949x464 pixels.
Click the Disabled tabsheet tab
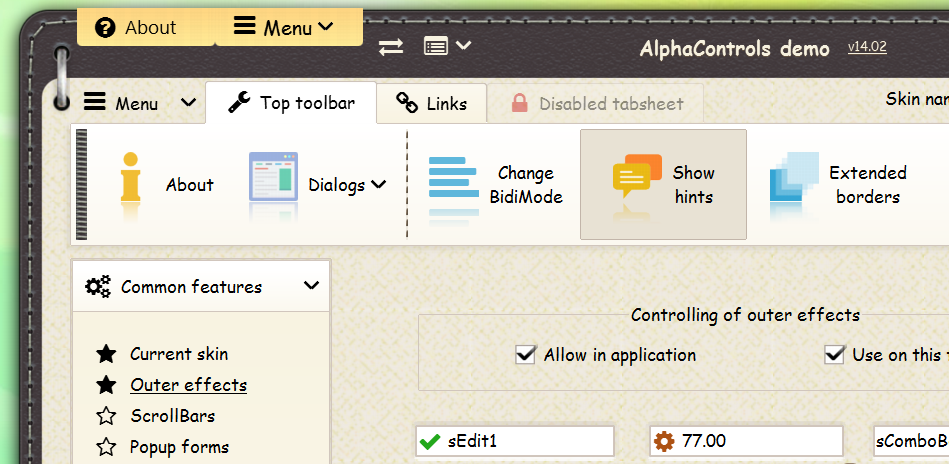click(x=596, y=103)
